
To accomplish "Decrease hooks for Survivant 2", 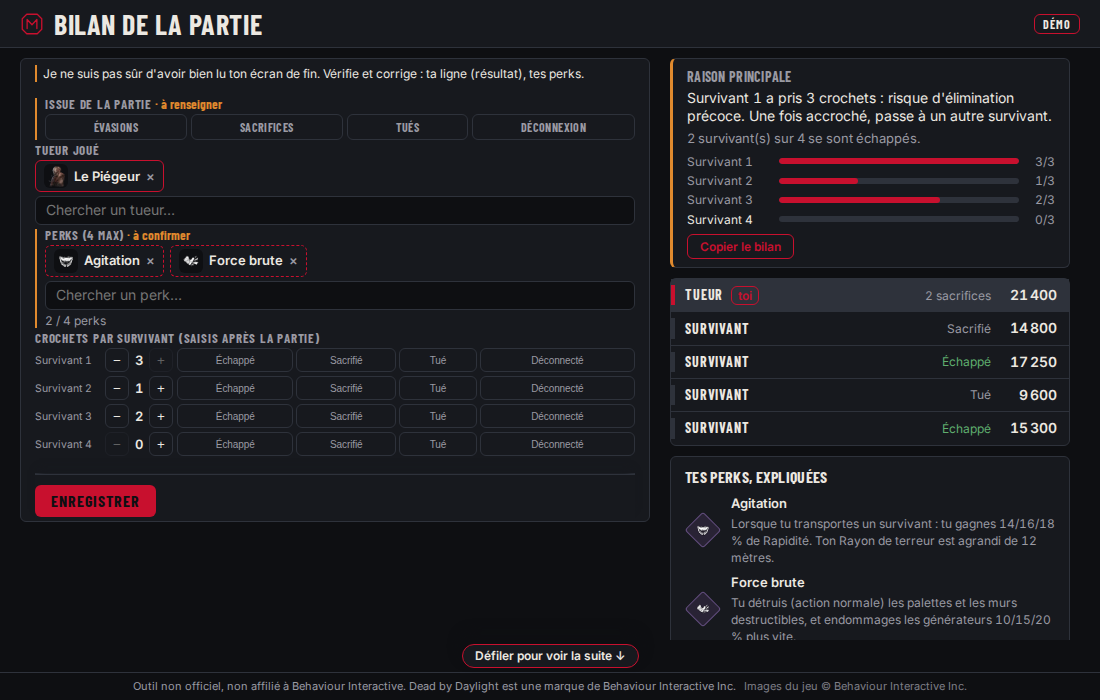I will tap(117, 389).
